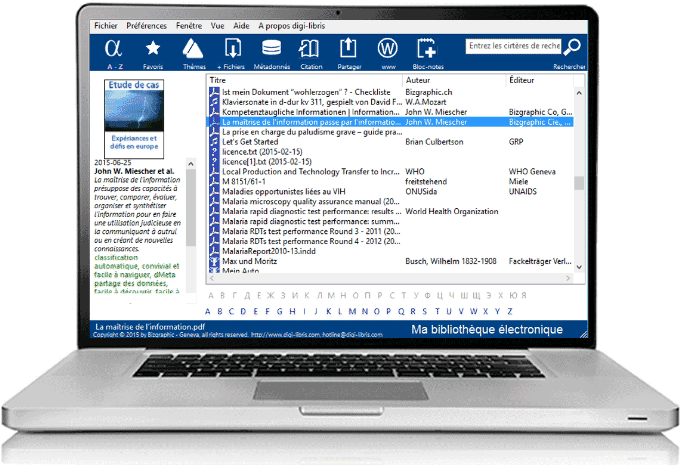
Task: Click the search criteria input field
Action: click(x=513, y=46)
